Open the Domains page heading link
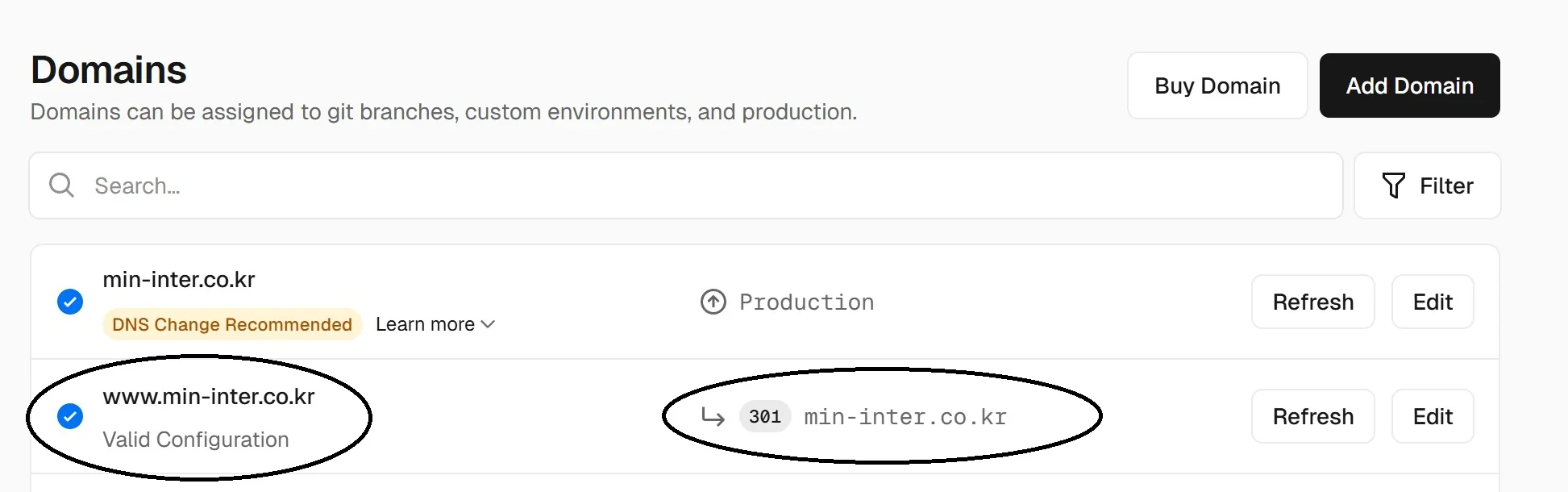Image resolution: width=1568 pixels, height=492 pixels. (x=108, y=70)
